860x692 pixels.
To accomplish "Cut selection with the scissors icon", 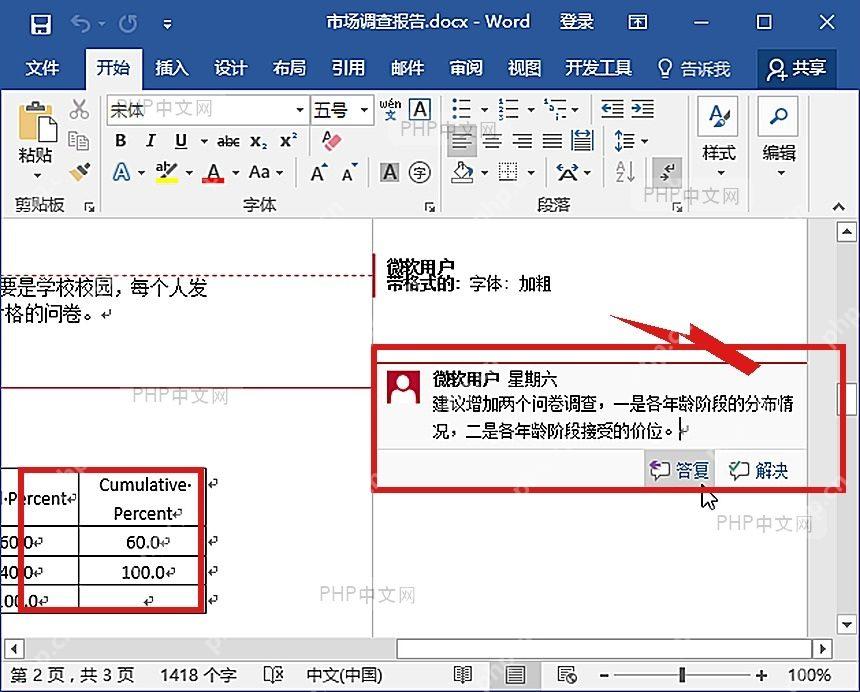I will (x=80, y=109).
